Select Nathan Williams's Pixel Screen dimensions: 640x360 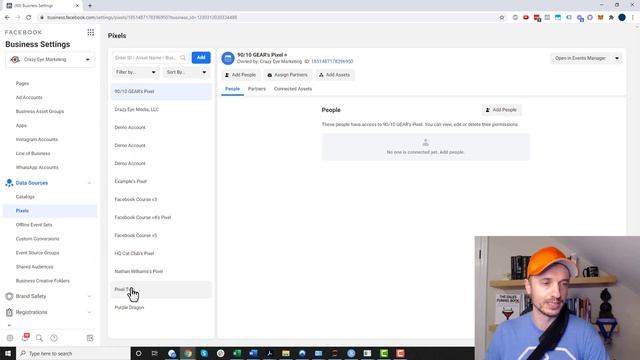[161, 271]
